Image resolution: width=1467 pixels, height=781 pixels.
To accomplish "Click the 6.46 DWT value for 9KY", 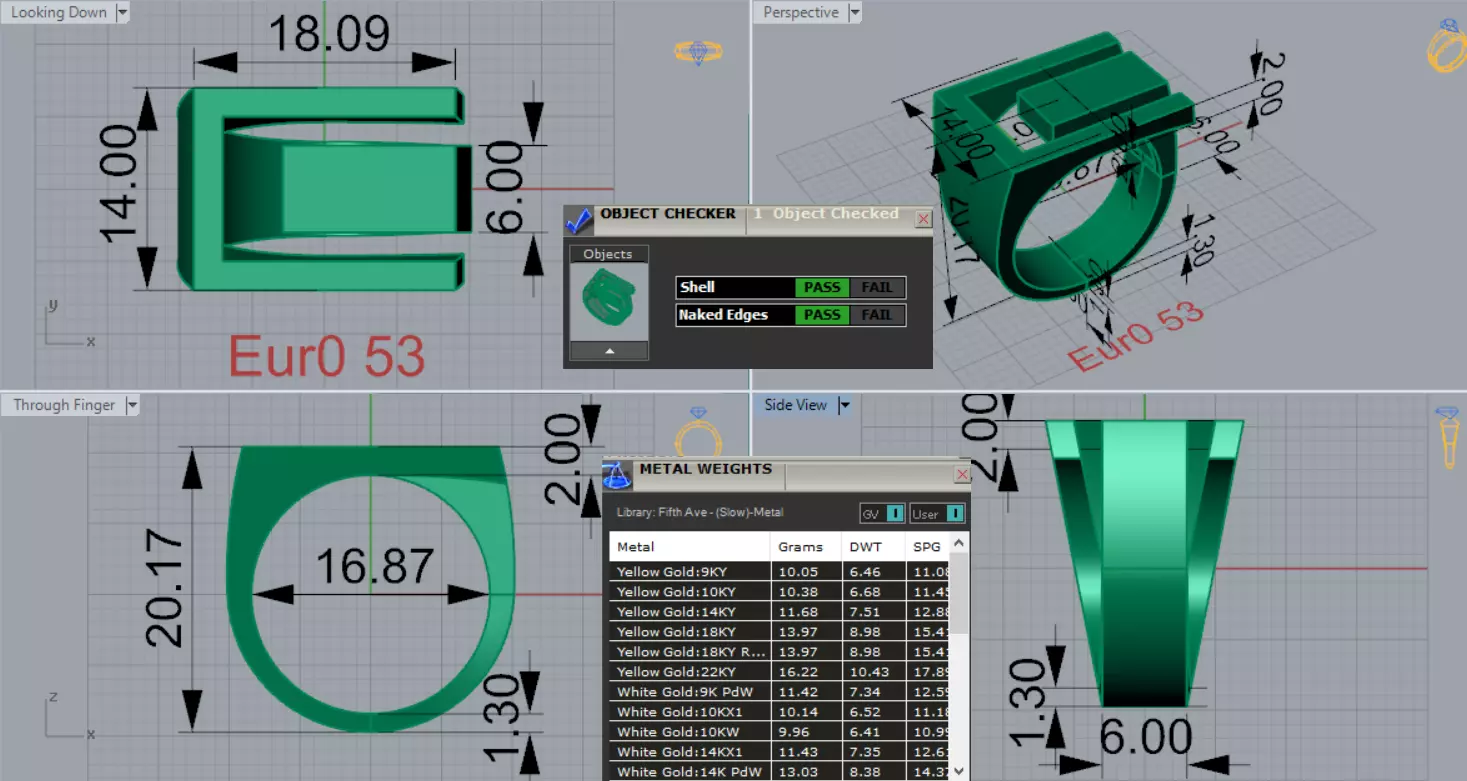I will point(865,572).
